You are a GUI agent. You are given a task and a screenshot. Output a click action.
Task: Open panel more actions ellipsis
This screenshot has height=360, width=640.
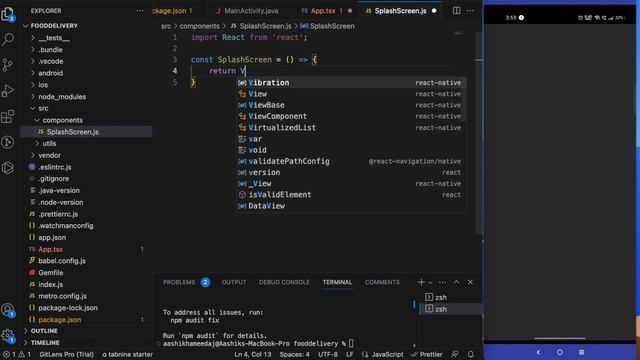click(x=442, y=282)
